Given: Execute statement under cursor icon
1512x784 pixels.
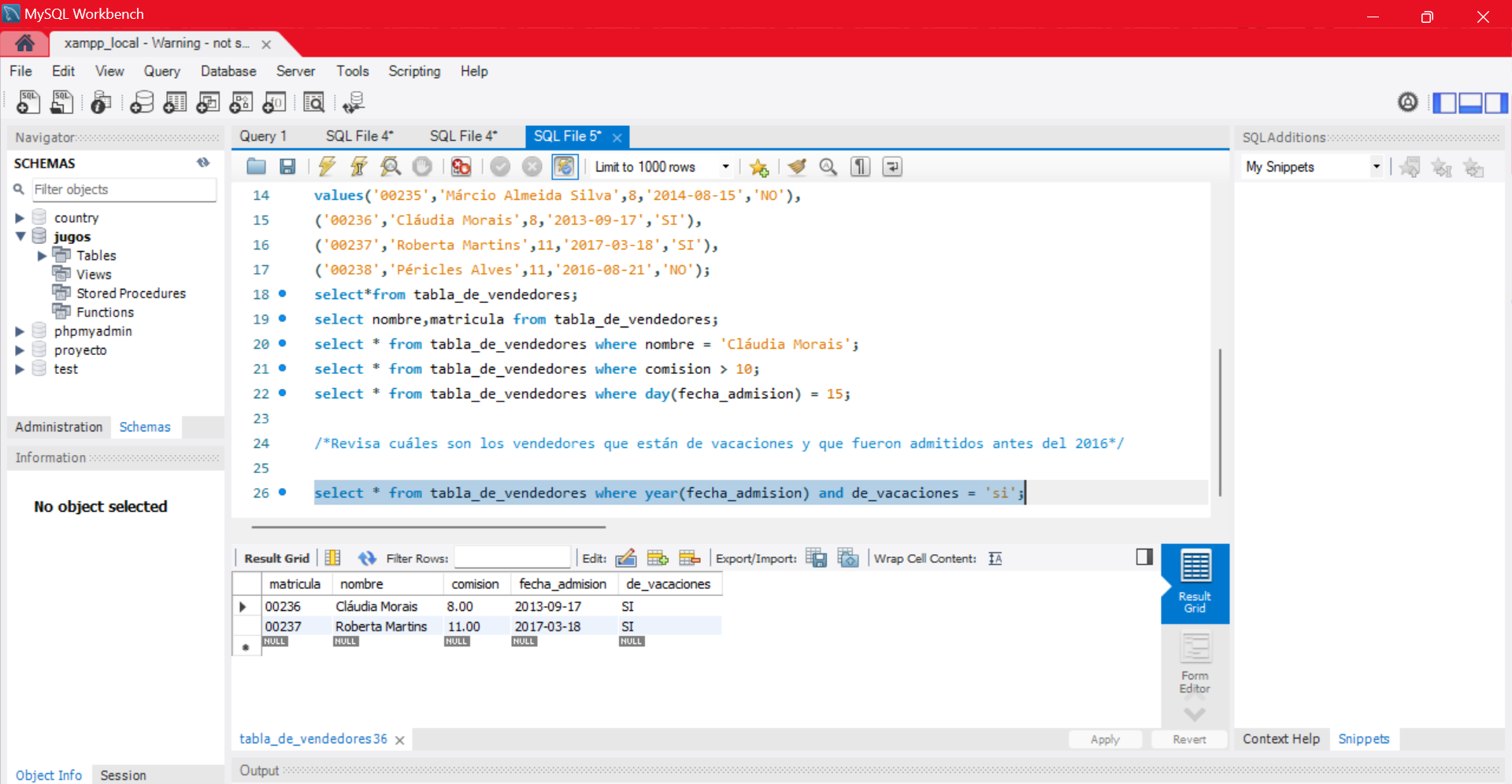Looking at the screenshot, I should (359, 166).
